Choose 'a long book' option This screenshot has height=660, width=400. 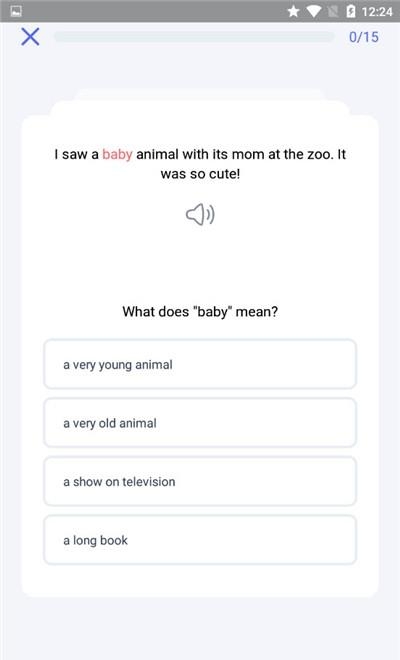pos(200,540)
